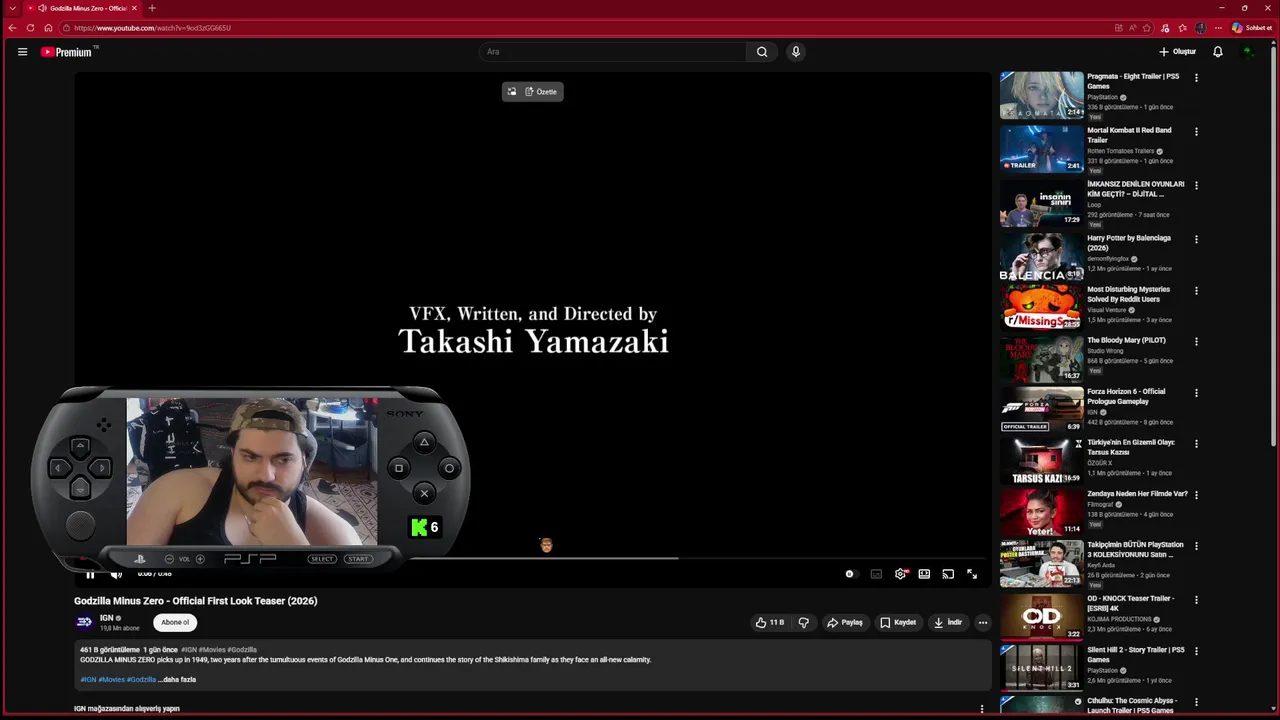
Task: Open the browser favorites list
Action: pyautogui.click(x=1183, y=28)
